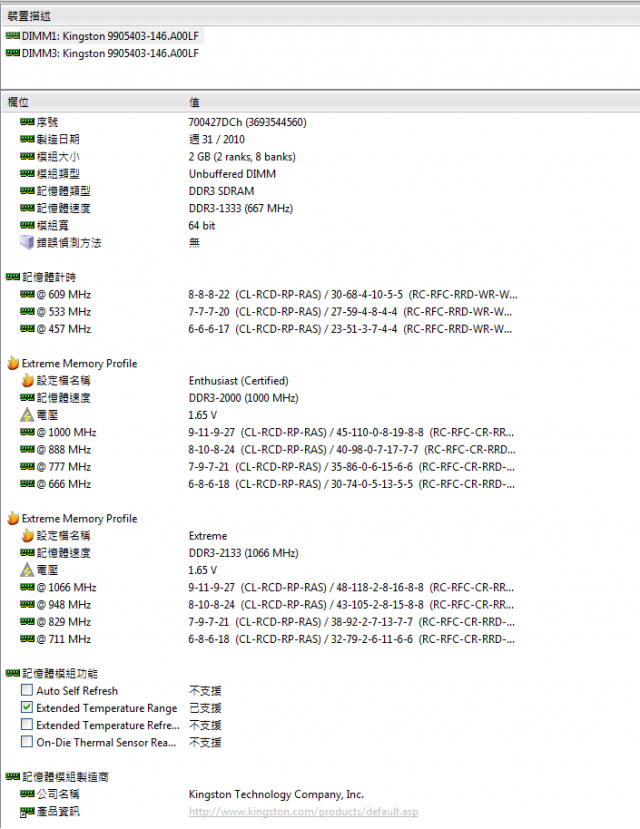Click the voltage warning icon in Enthusiast profile
640x829 pixels.
coord(27,415)
